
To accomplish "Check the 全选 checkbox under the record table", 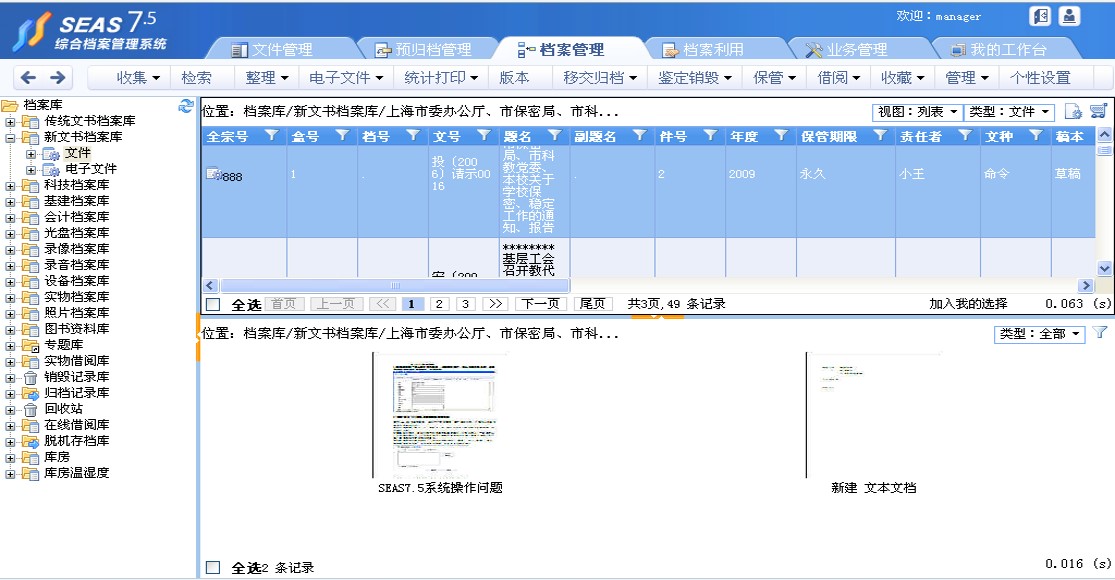I will pyautogui.click(x=213, y=304).
